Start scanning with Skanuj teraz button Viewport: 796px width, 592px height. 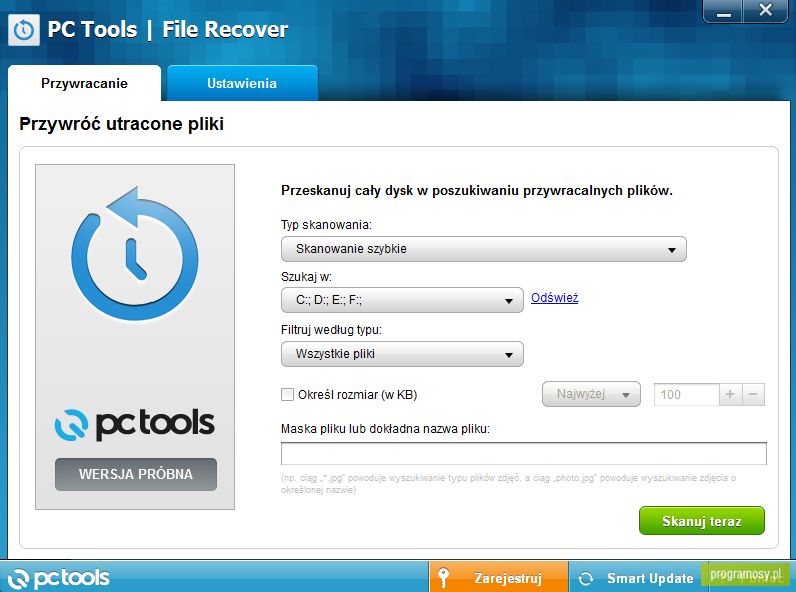(x=702, y=521)
